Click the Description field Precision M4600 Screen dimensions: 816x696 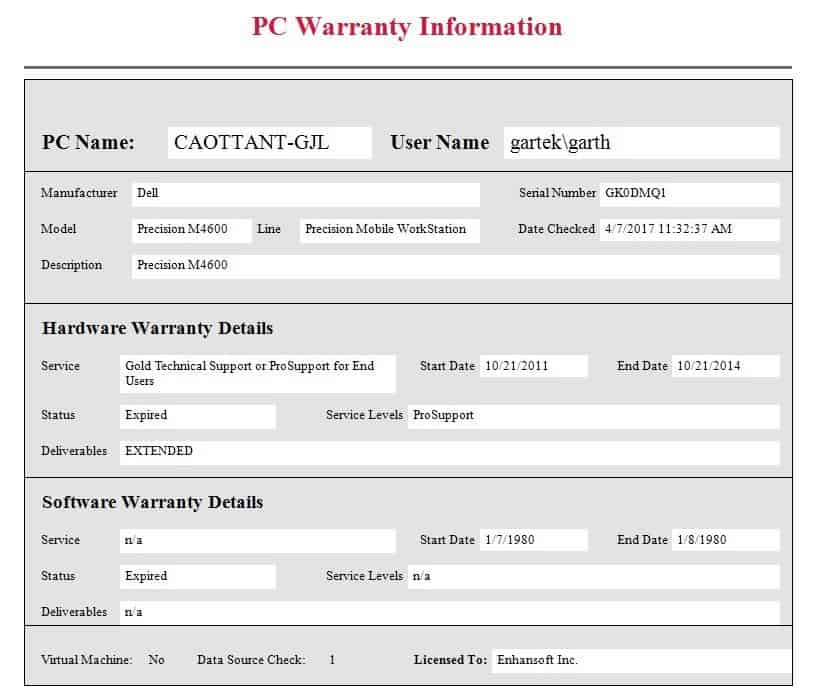pos(455,266)
